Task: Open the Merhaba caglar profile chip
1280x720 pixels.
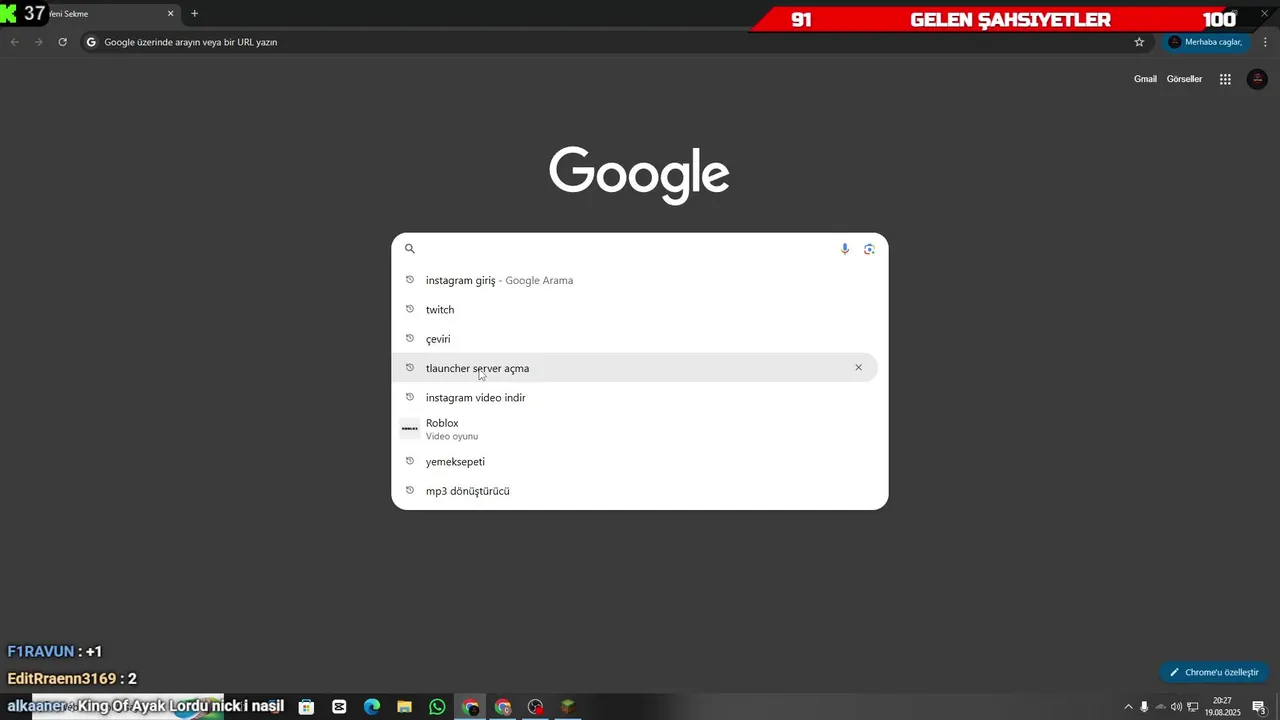Action: (1206, 42)
